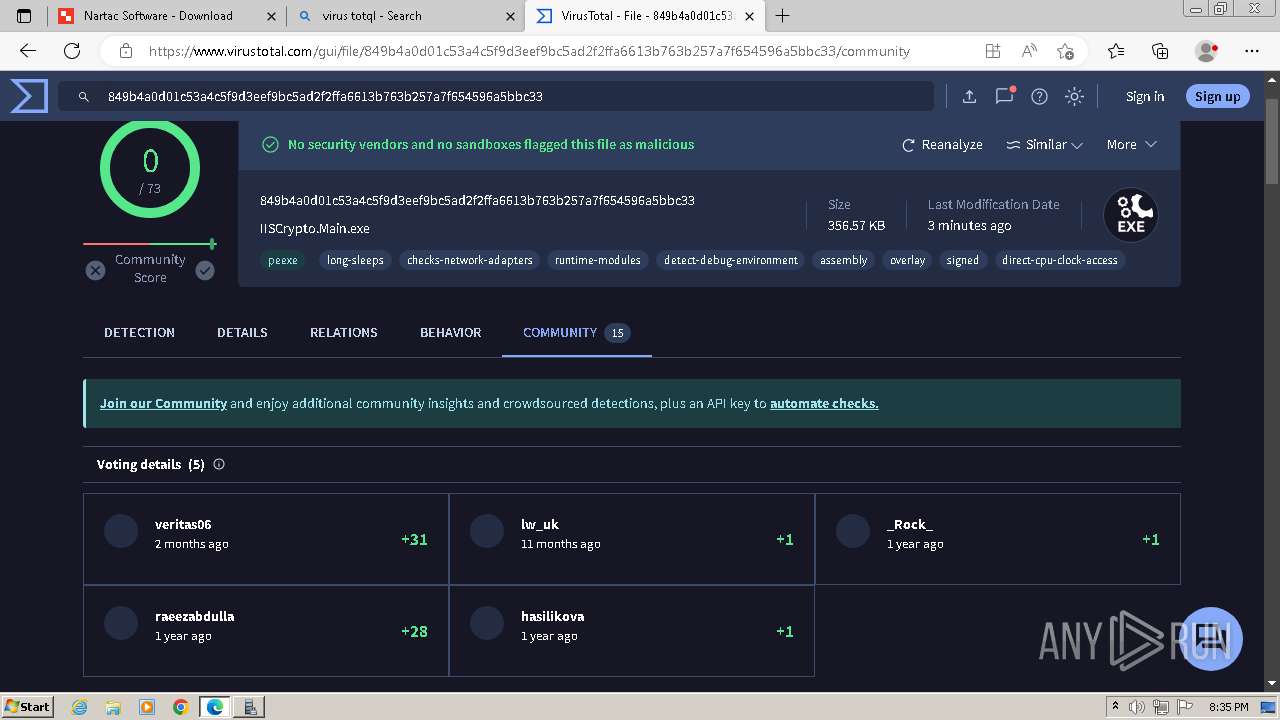The height and width of the screenshot is (720, 1280).
Task: Open the help question mark icon
Action: tap(1039, 96)
